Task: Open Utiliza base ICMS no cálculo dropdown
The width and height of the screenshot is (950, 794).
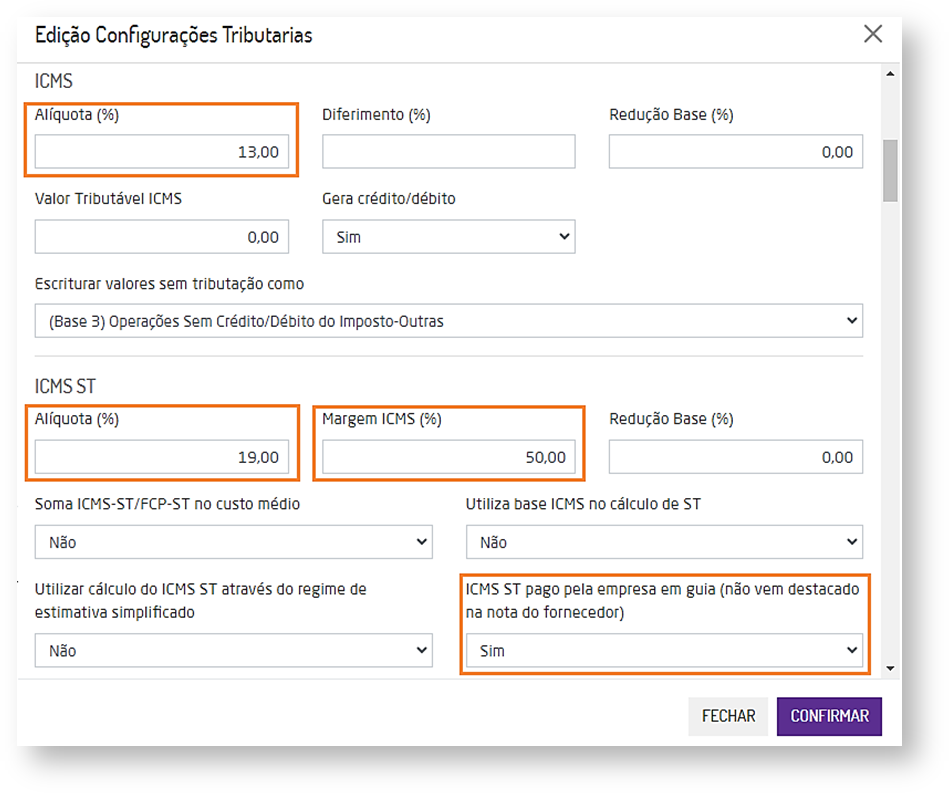Action: point(664,542)
